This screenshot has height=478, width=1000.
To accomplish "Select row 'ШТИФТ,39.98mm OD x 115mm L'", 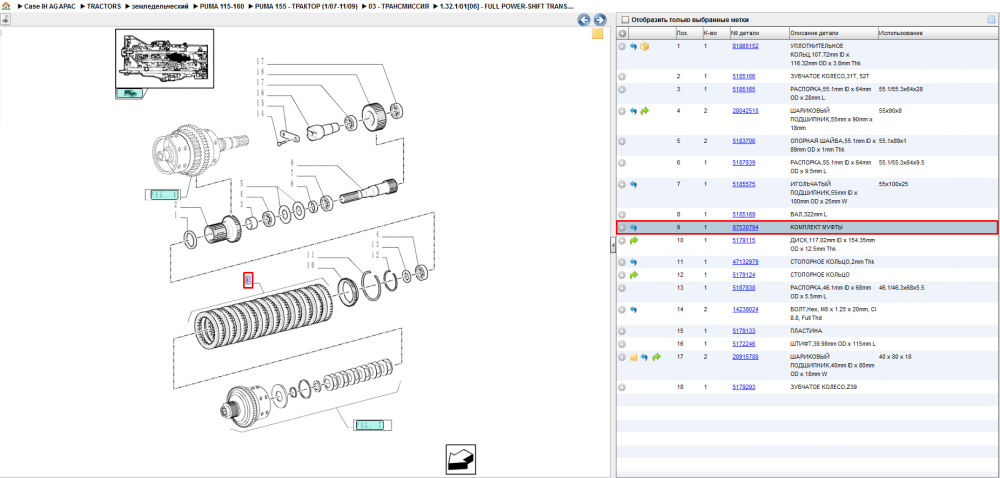I will 807,344.
